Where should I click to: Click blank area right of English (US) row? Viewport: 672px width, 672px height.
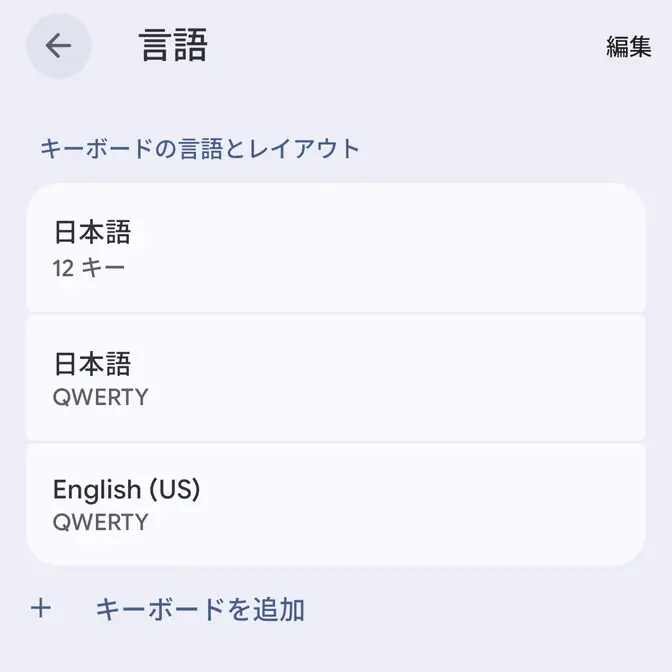click(x=480, y=505)
